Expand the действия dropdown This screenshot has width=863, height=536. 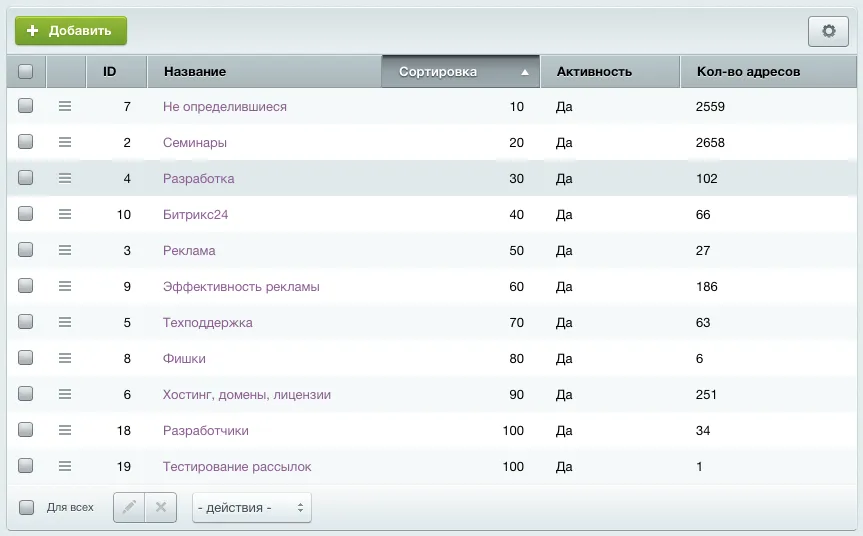[251, 507]
